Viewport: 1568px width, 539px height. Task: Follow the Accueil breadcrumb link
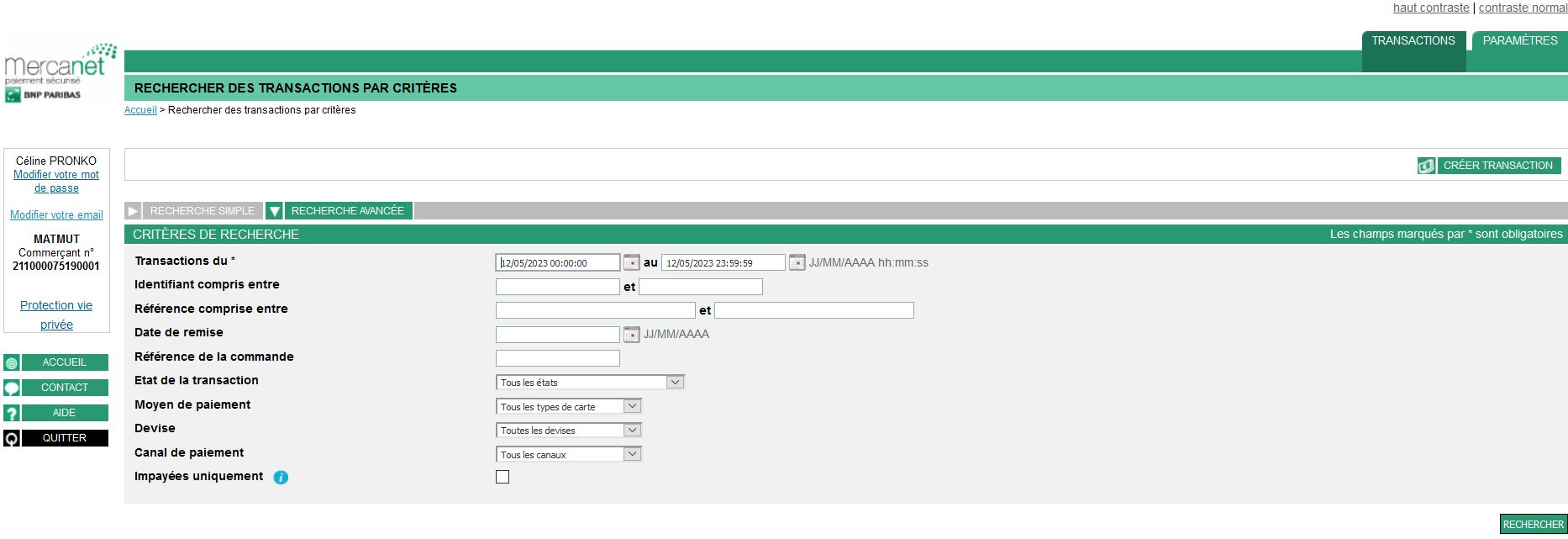pyautogui.click(x=140, y=110)
